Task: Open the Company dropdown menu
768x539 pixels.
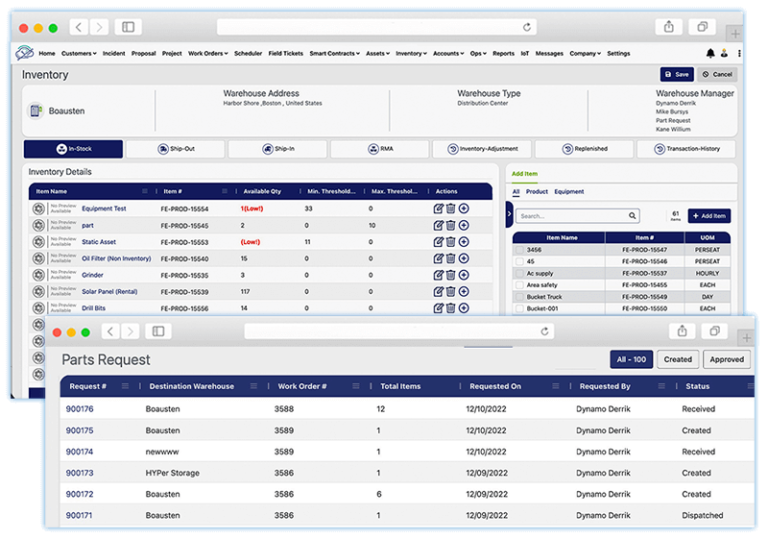Action: click(585, 53)
